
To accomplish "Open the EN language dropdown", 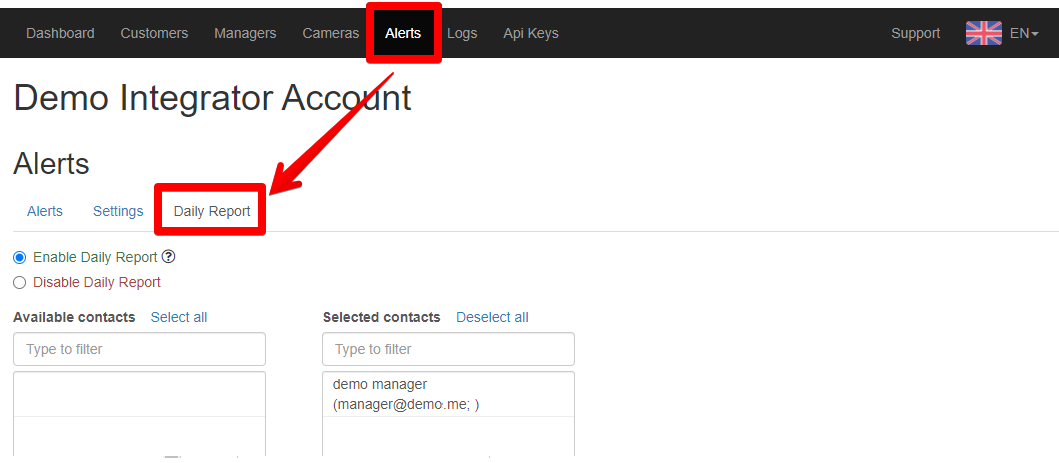I will (x=1024, y=33).
